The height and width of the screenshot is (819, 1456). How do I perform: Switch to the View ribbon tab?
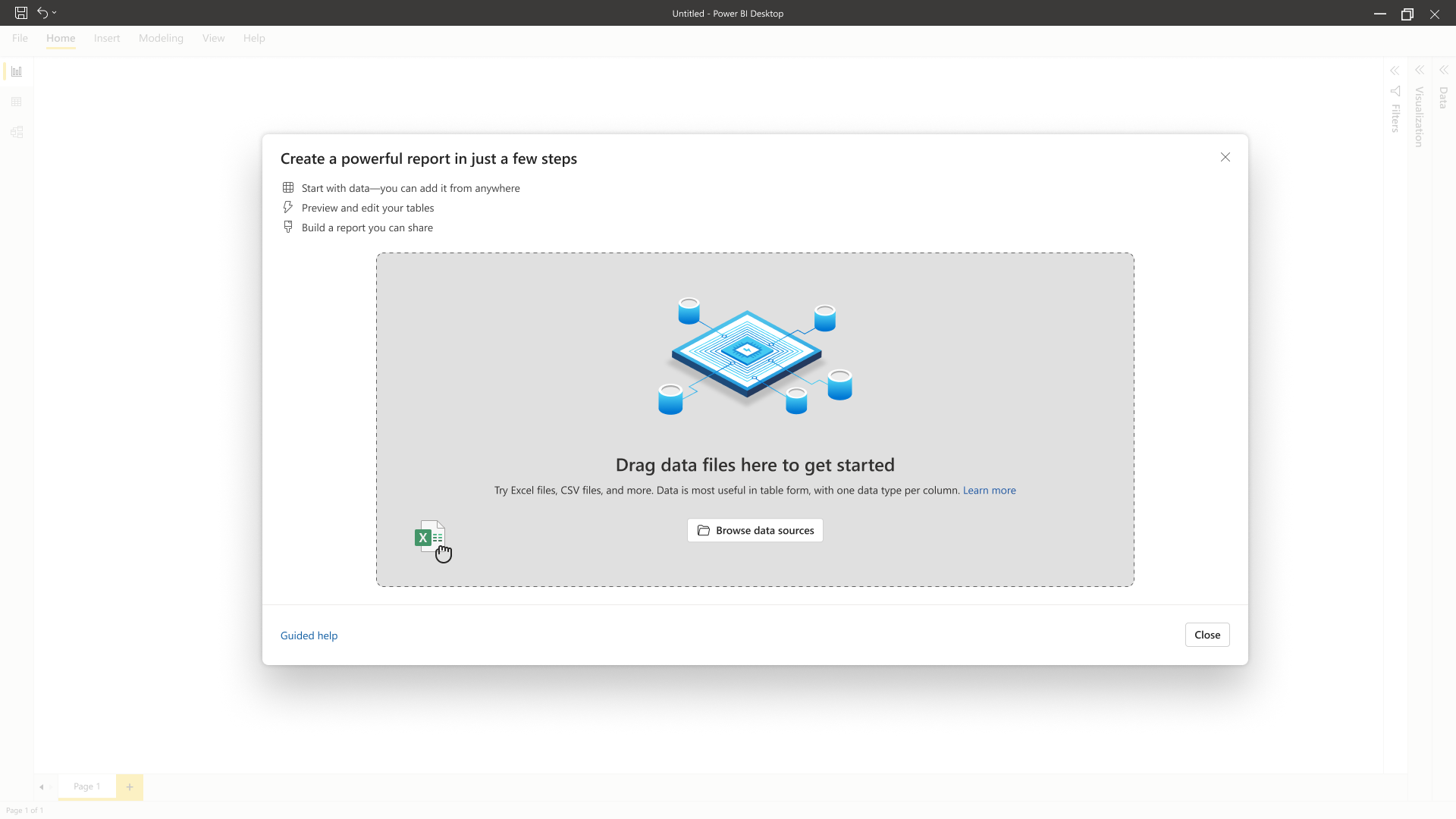coord(213,38)
